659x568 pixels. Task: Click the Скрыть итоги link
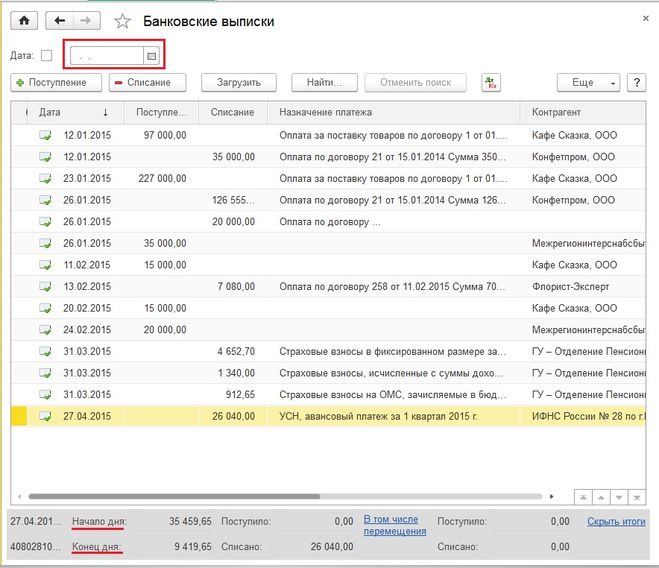coord(618,521)
